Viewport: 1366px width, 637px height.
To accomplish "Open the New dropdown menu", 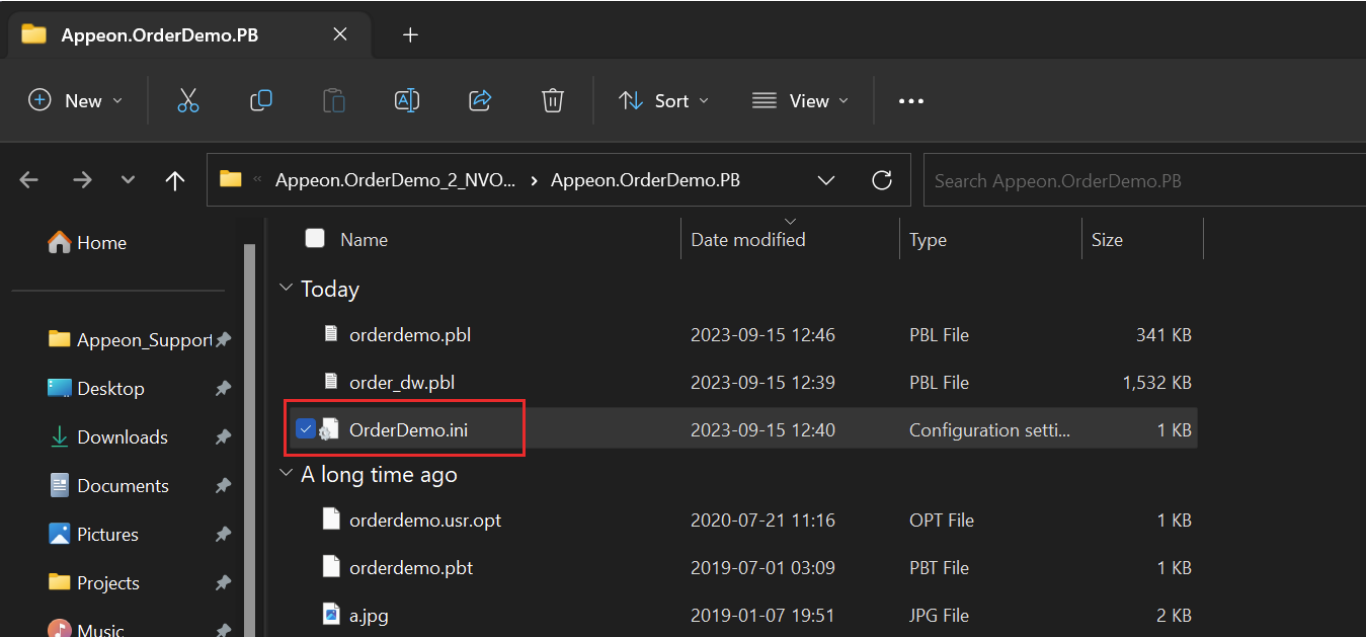I will pyautogui.click(x=76, y=100).
